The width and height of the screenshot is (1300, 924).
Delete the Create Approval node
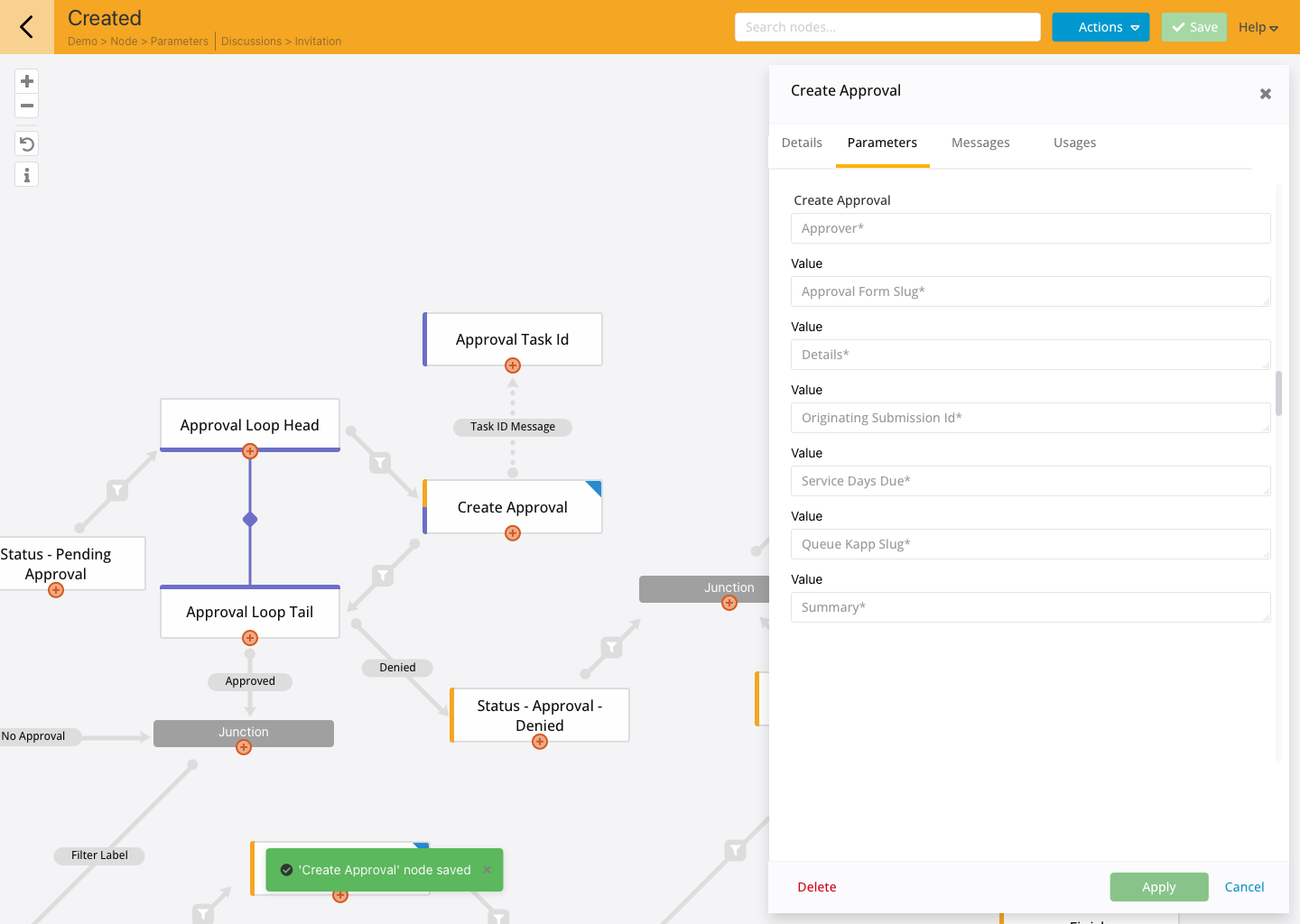816,887
